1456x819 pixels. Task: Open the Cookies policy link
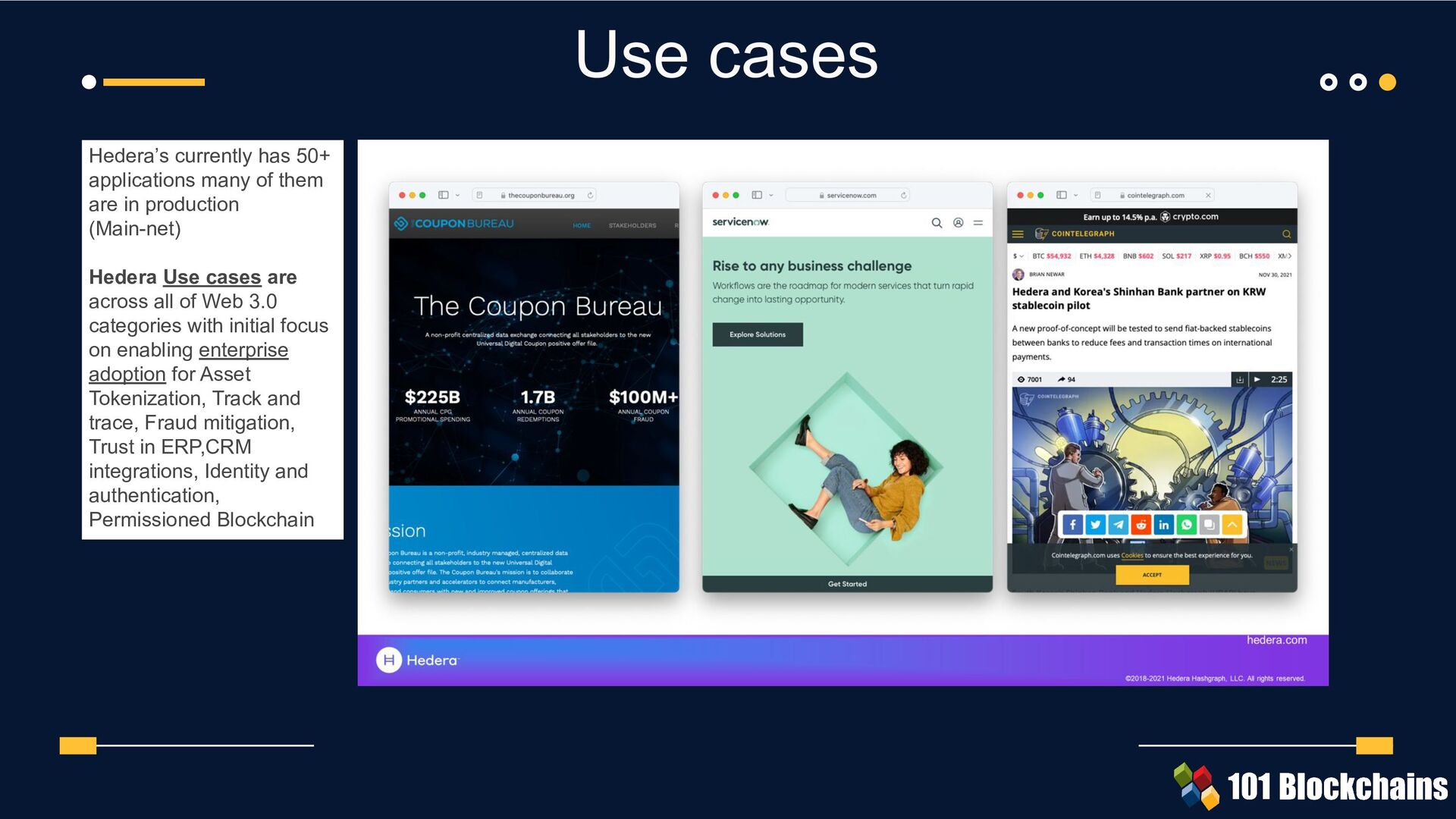pos(1131,556)
